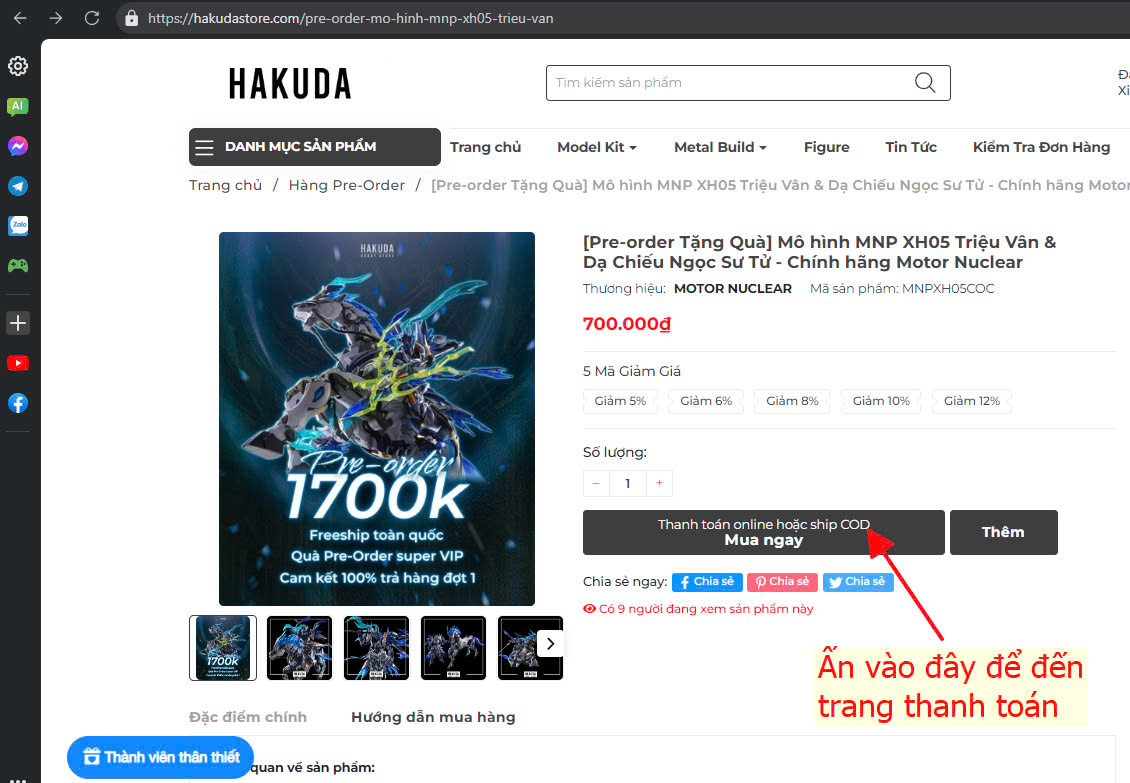Open the game controller sidebar icon
This screenshot has height=783, width=1130.
click(18, 265)
